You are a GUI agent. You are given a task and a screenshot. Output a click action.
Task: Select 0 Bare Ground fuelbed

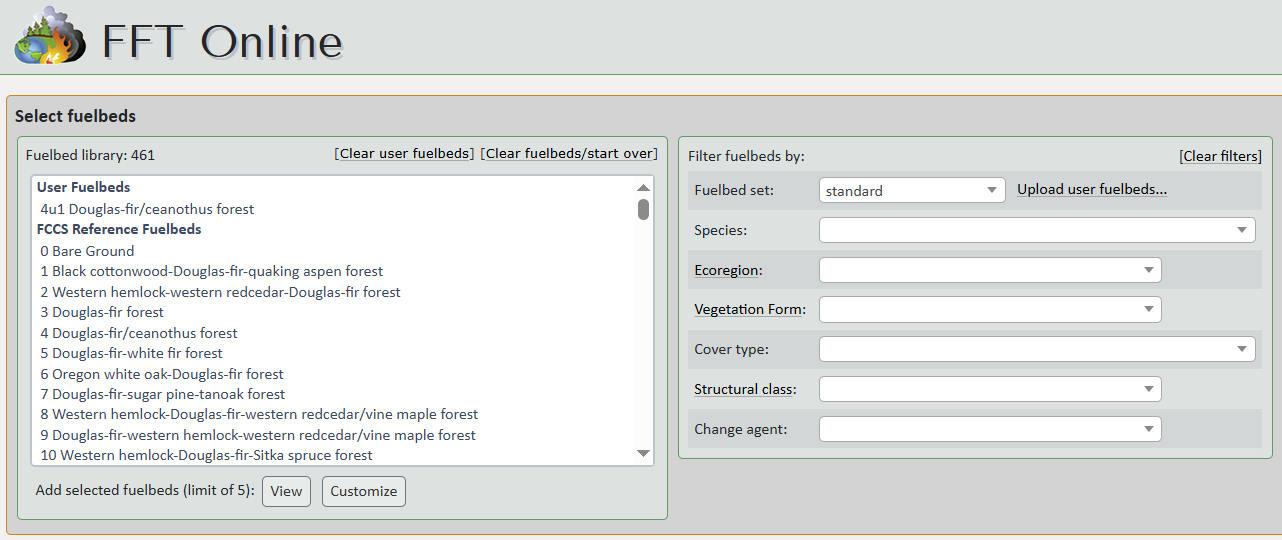(87, 251)
